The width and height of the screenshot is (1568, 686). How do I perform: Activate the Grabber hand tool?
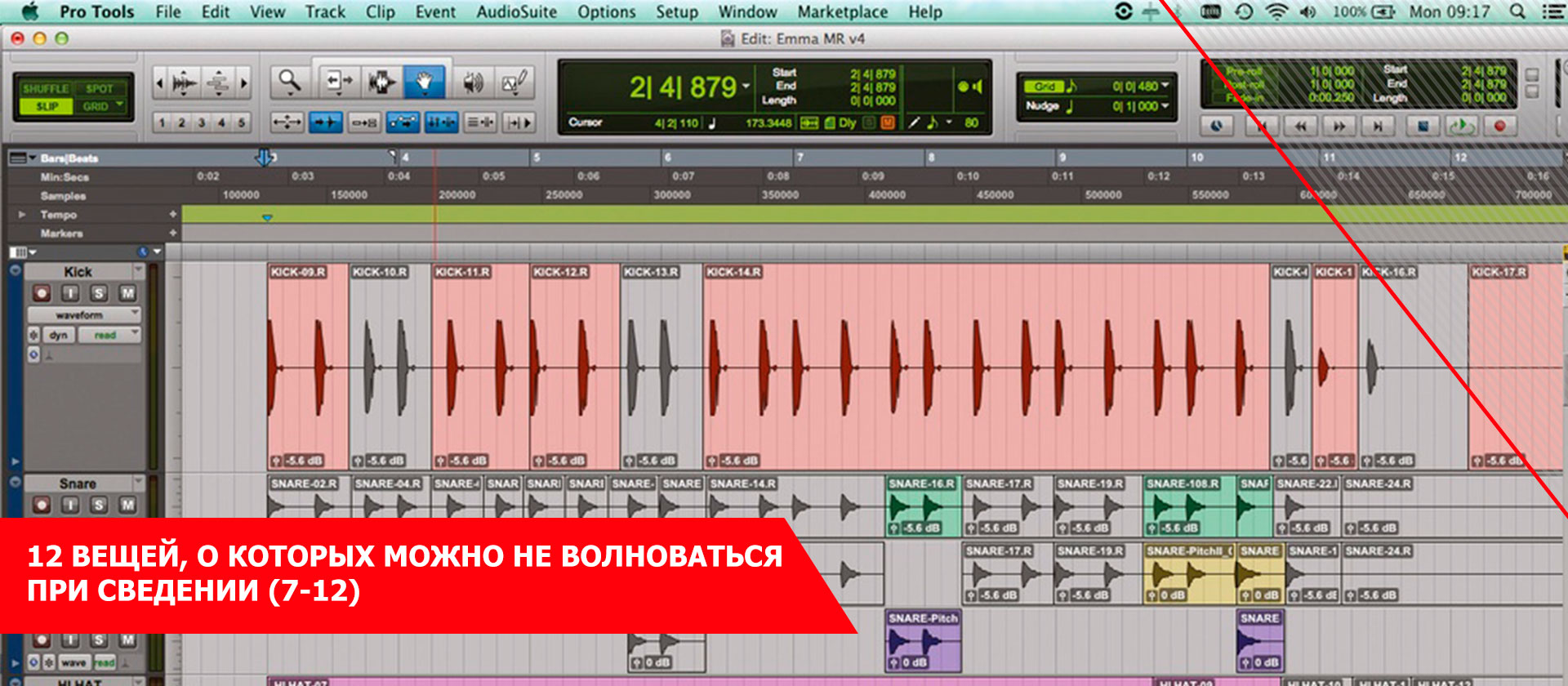click(x=424, y=82)
